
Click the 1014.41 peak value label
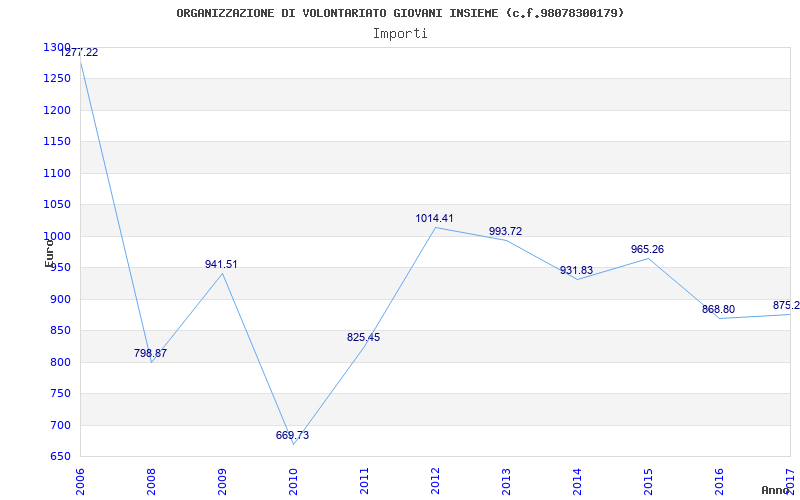click(x=434, y=218)
